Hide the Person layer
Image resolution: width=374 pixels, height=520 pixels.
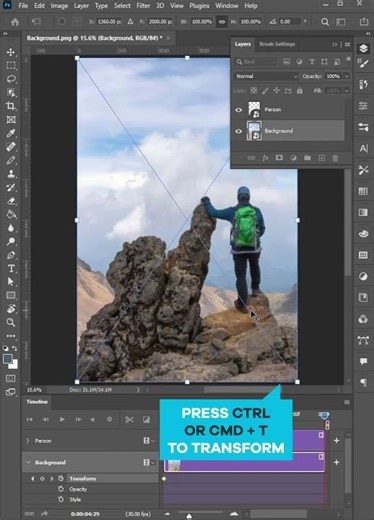click(x=239, y=110)
